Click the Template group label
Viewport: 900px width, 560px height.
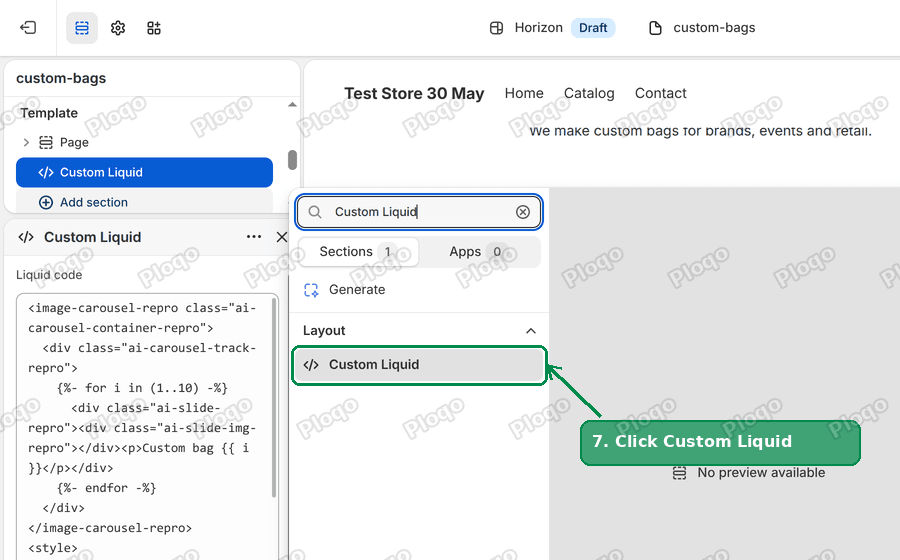pos(49,113)
